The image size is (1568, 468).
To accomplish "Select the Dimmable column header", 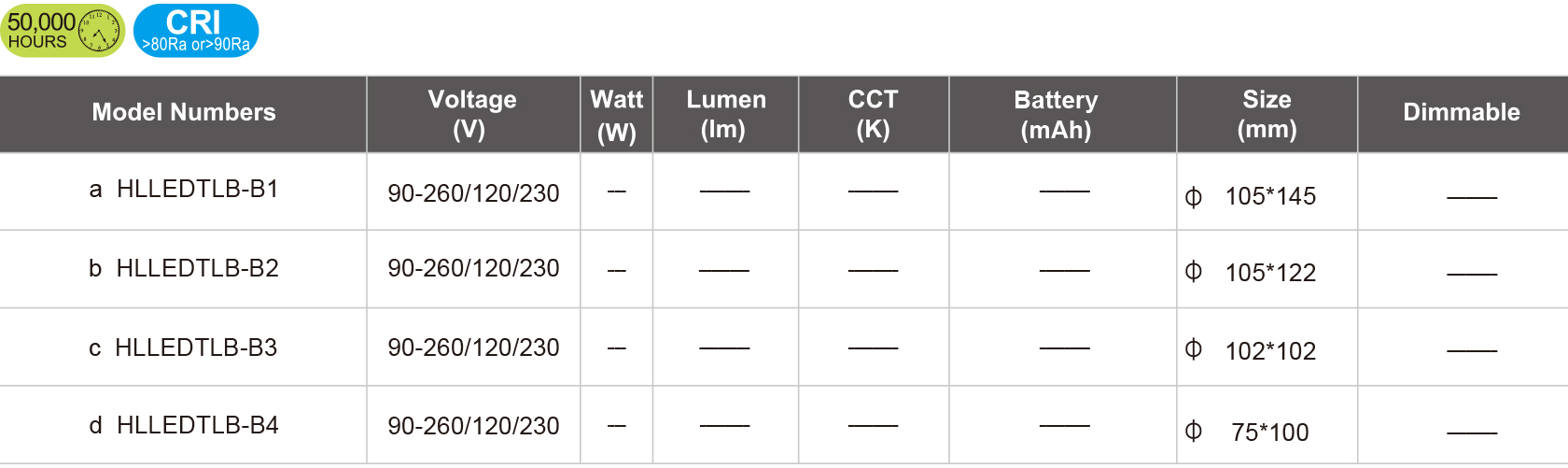I will pos(1461,113).
